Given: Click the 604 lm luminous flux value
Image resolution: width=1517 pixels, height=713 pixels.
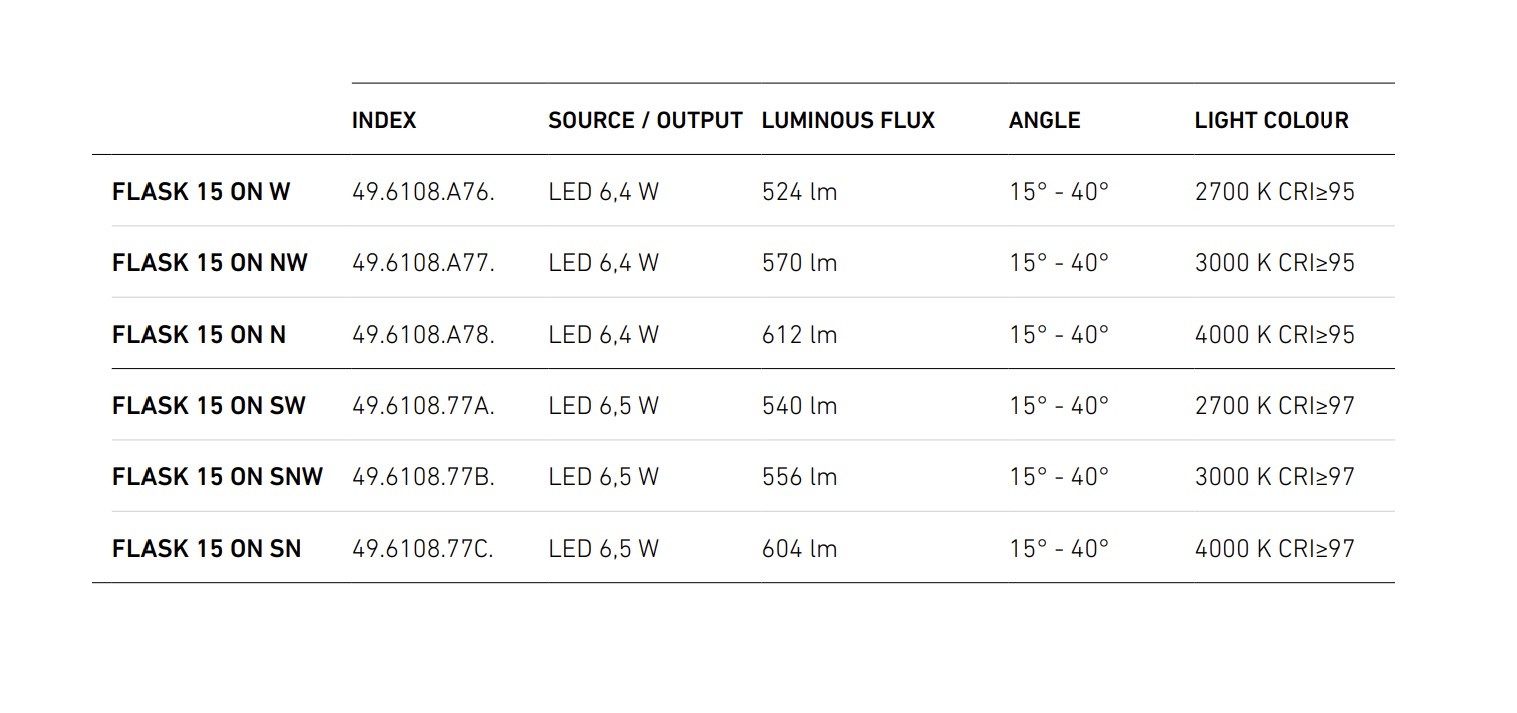Looking at the screenshot, I should [799, 549].
